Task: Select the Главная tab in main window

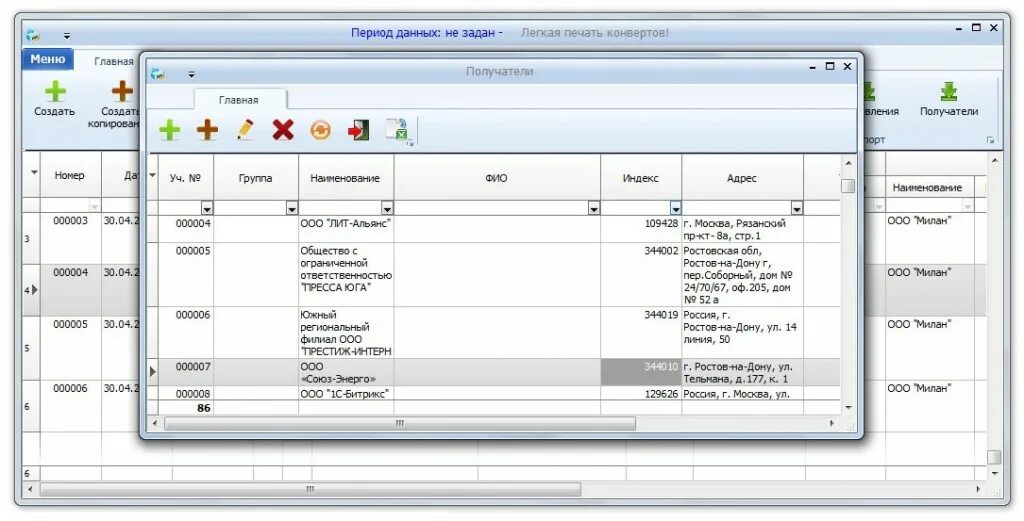Action: coord(114,61)
